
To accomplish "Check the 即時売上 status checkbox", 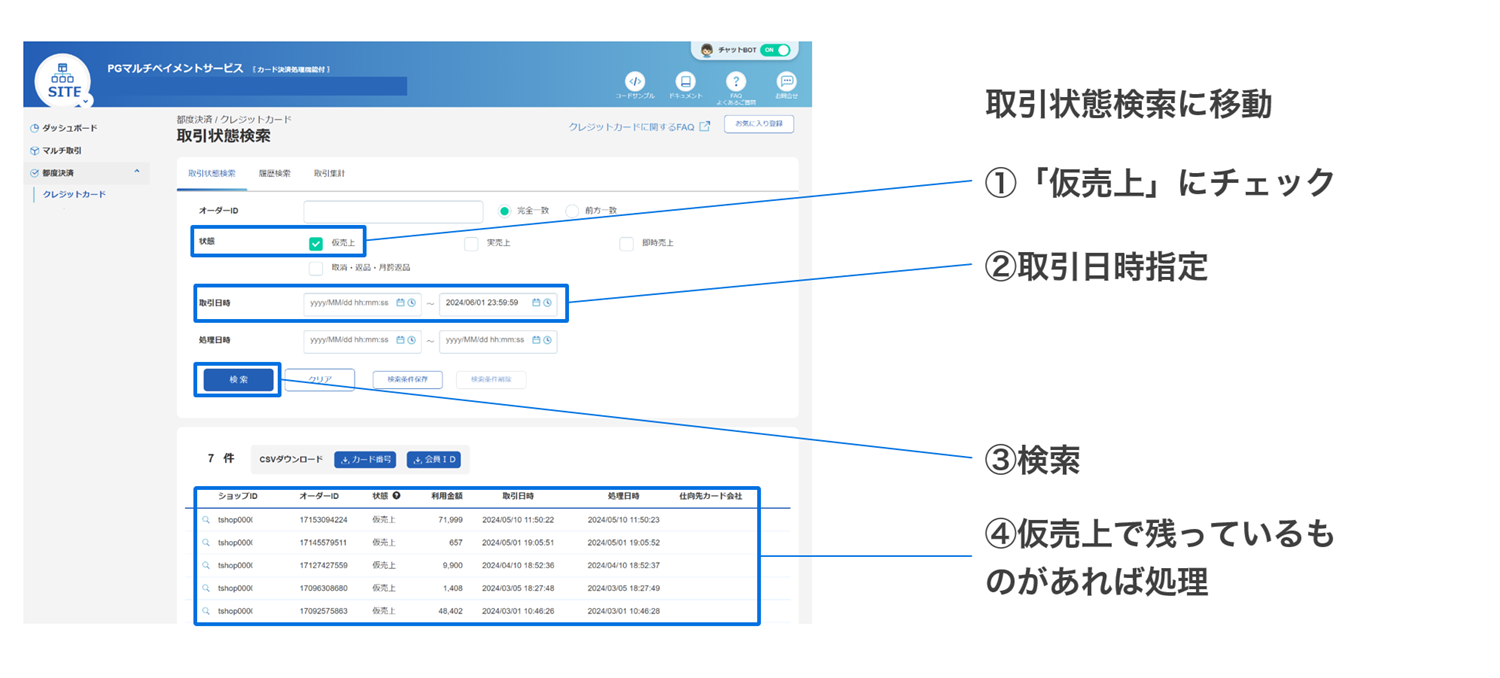I will [x=626, y=243].
